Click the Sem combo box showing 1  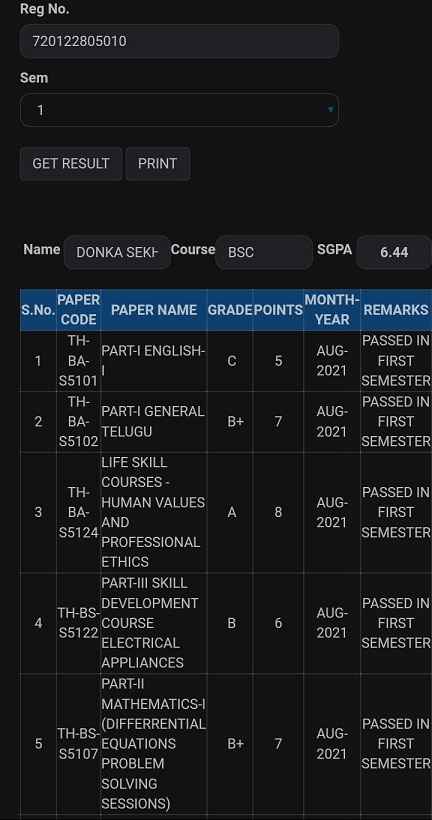click(179, 110)
